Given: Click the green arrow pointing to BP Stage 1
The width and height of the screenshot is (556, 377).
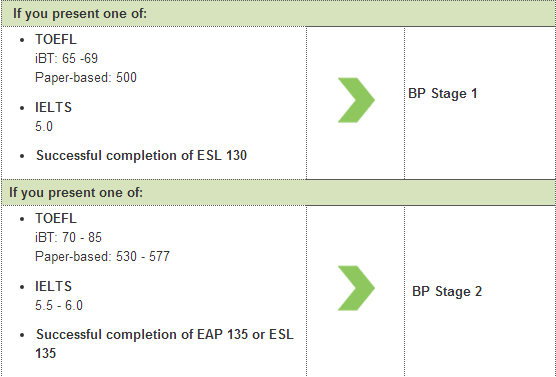Looking at the screenshot, I should click(x=356, y=100).
